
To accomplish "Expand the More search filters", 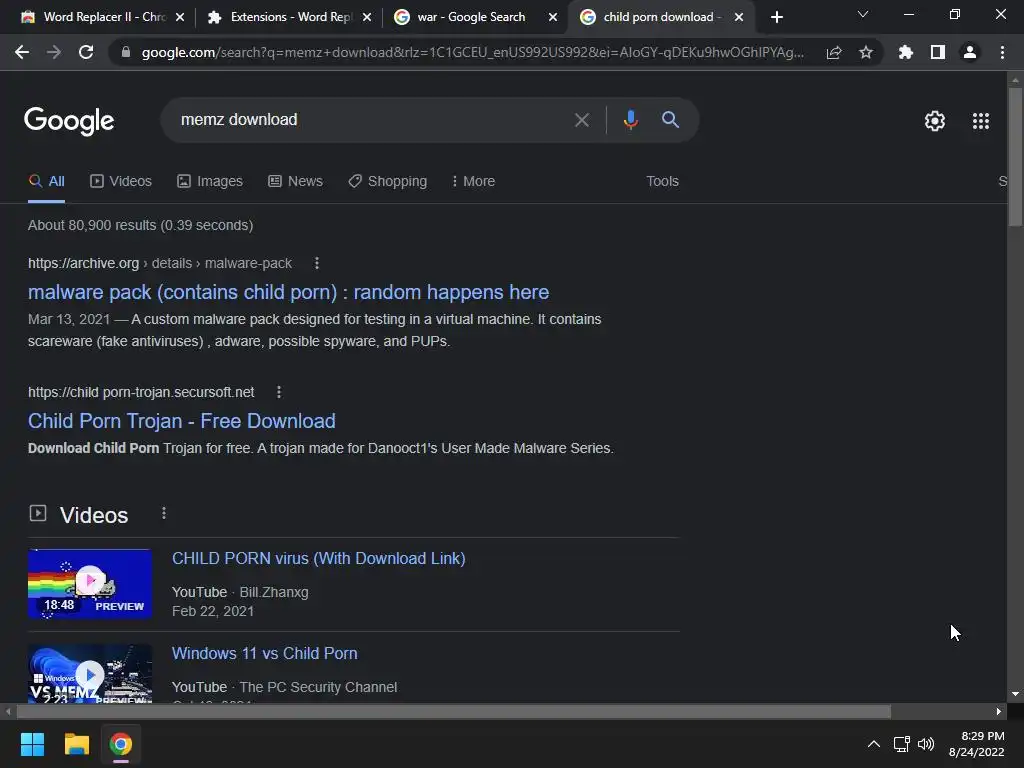I will (473, 182).
